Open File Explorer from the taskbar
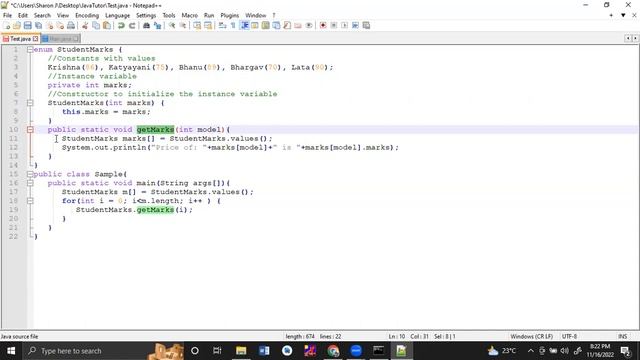Screen dimensions: 640x360 [241, 351]
